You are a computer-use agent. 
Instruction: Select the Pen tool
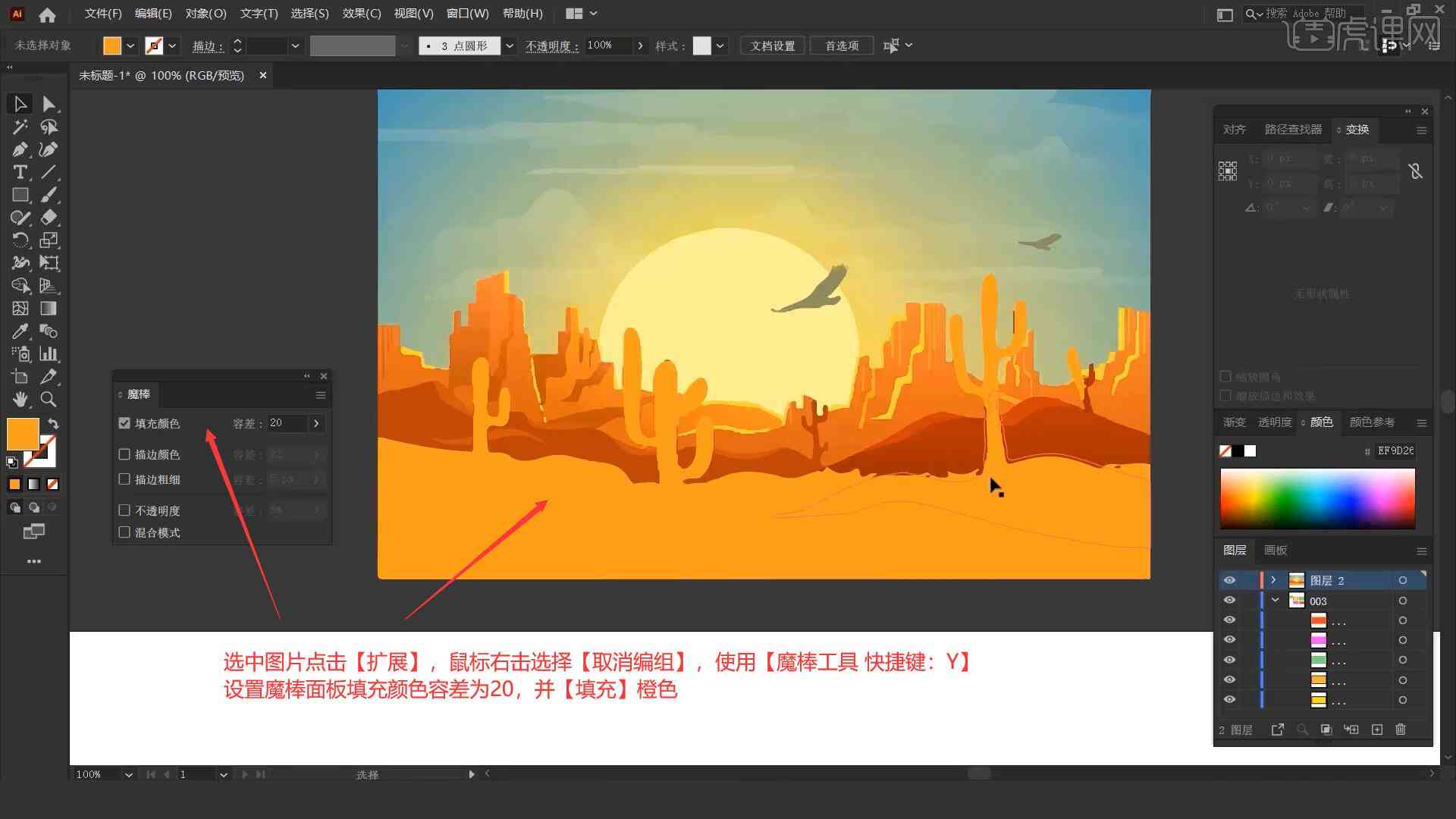(x=18, y=149)
